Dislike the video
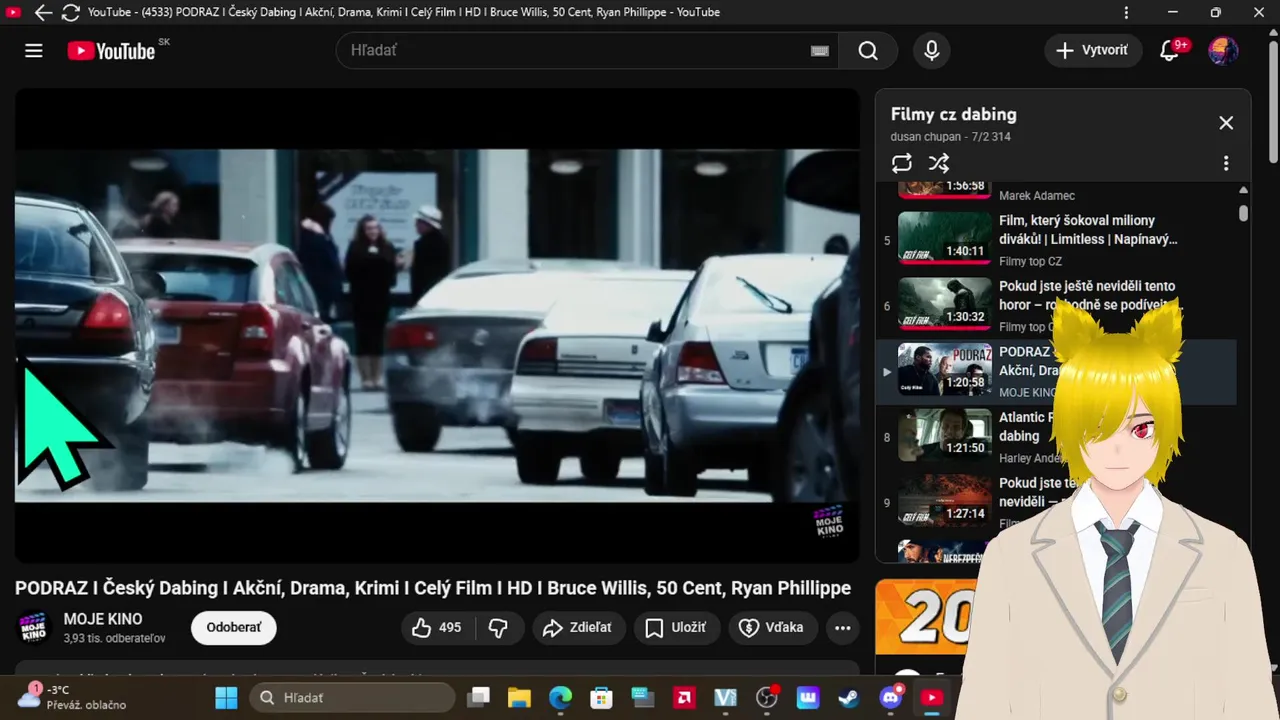 498,628
